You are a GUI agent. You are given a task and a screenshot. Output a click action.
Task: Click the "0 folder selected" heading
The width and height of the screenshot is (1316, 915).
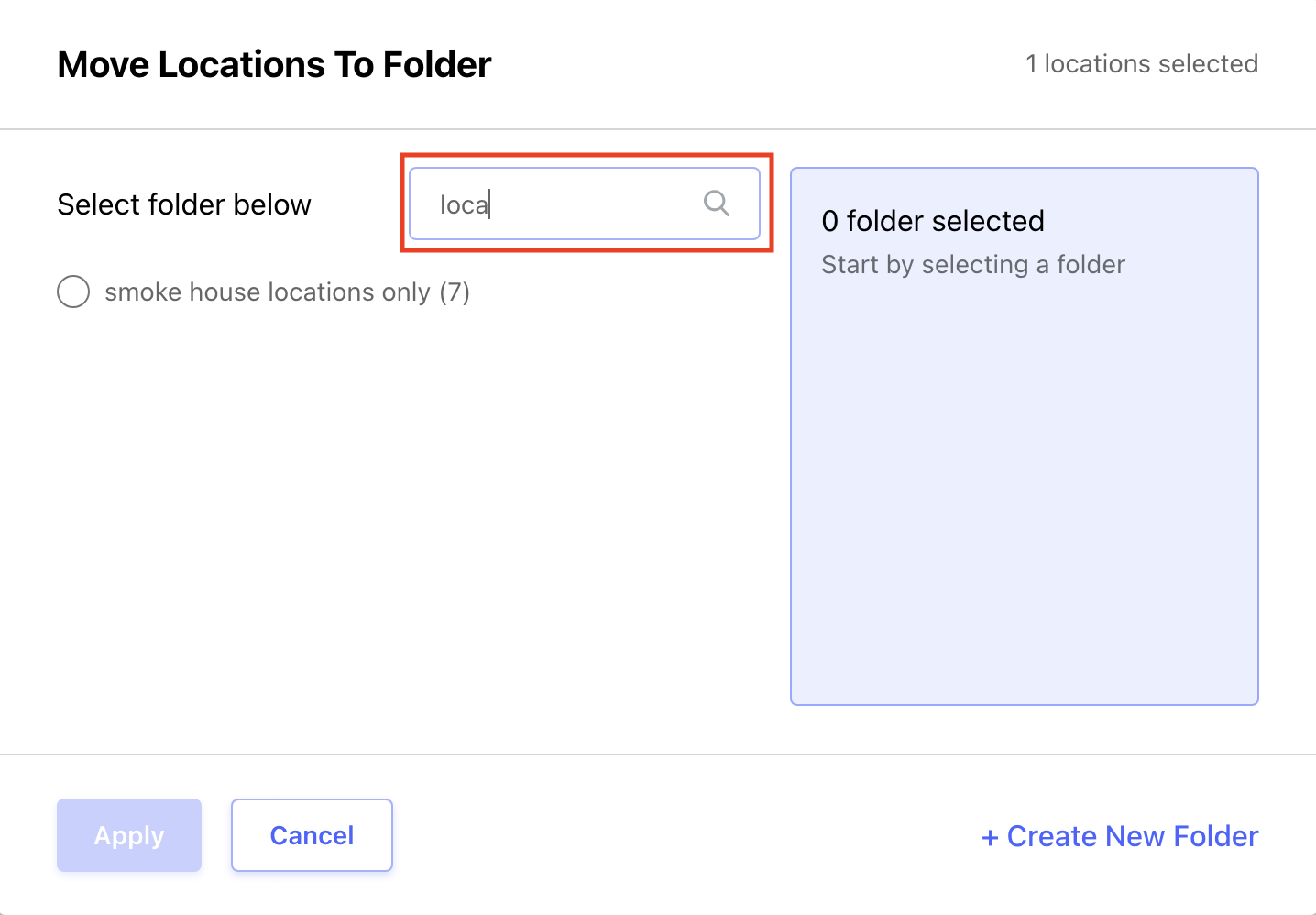coord(933,221)
